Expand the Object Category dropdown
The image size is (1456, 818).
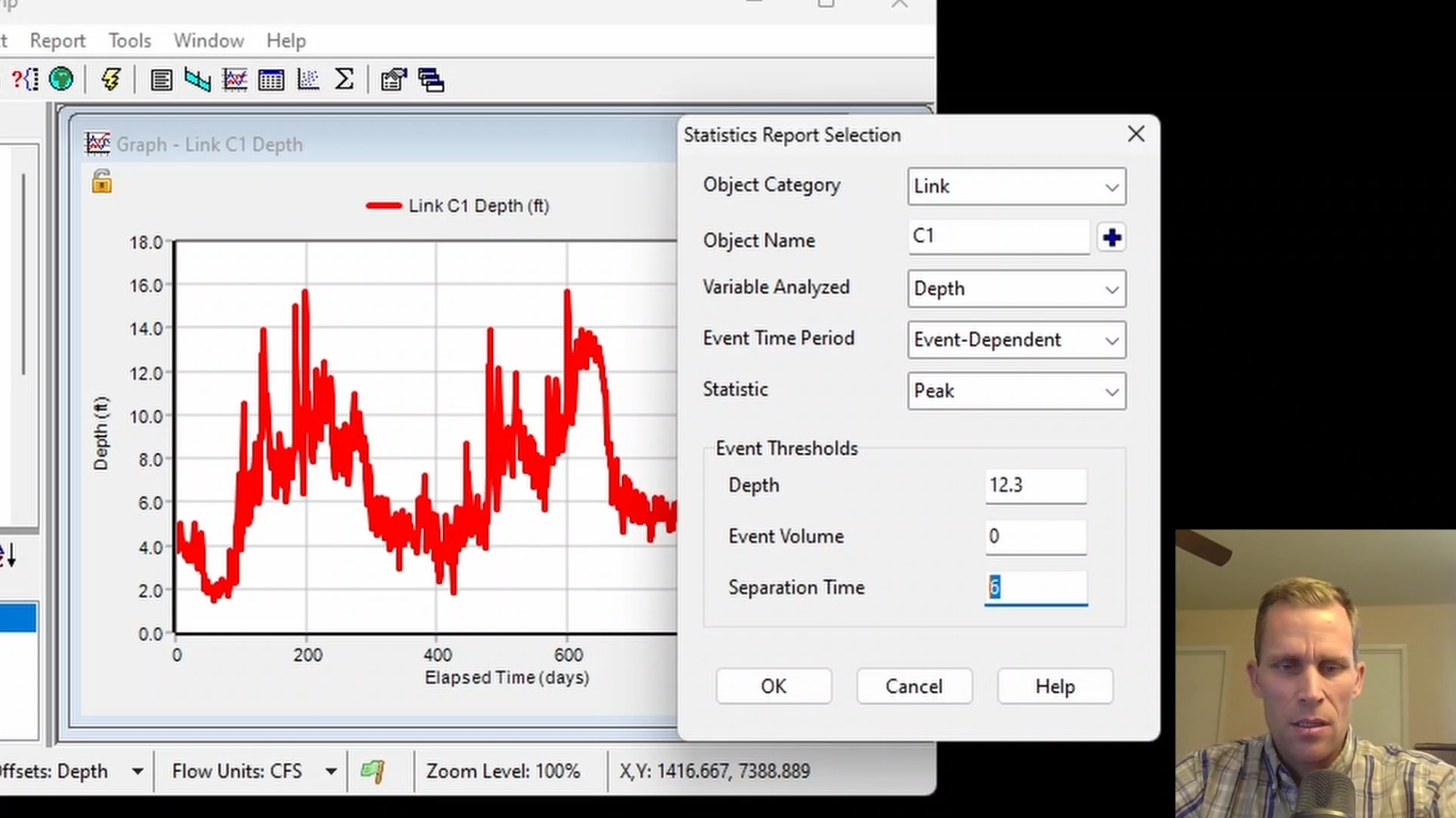point(1016,186)
